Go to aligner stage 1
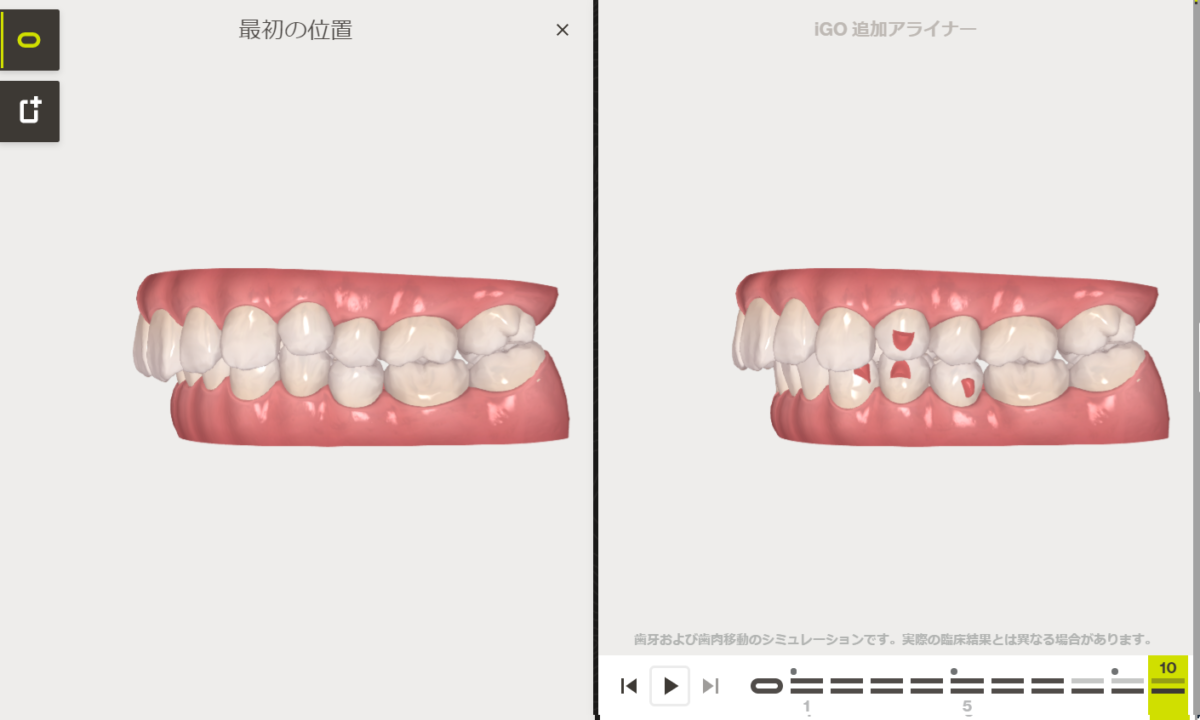This screenshot has height=720, width=1200. point(807,686)
